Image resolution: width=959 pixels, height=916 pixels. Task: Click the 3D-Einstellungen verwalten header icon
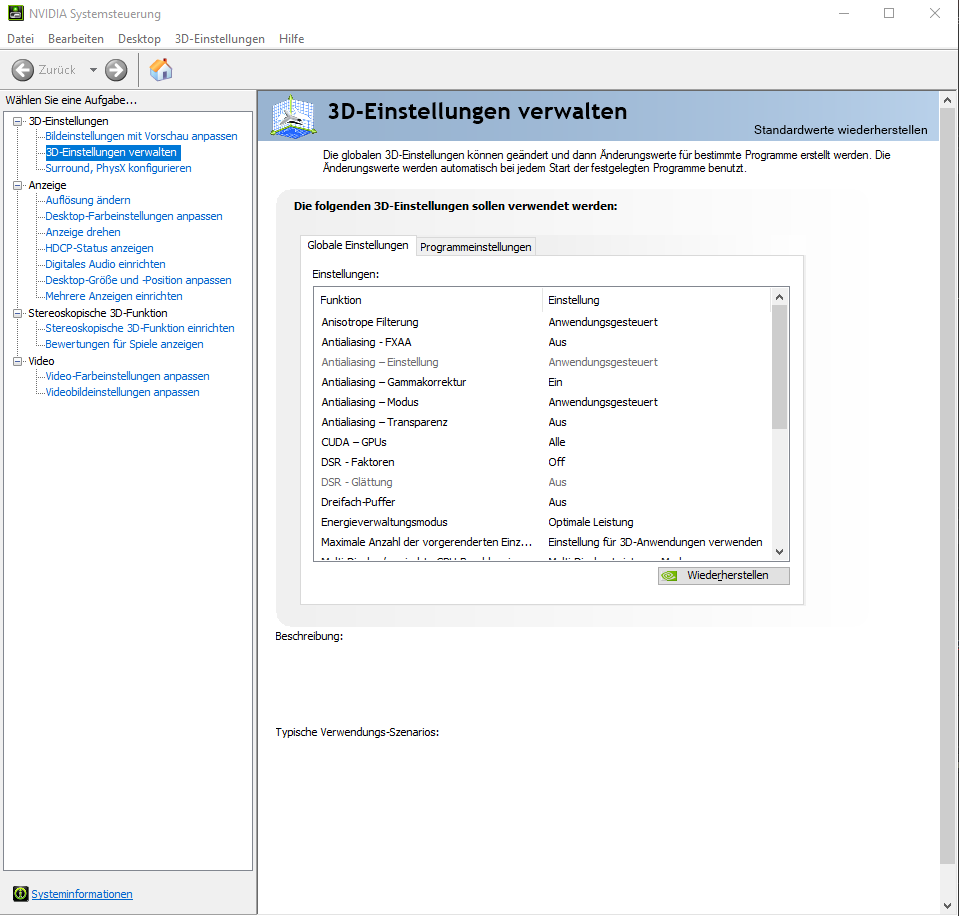tap(294, 116)
